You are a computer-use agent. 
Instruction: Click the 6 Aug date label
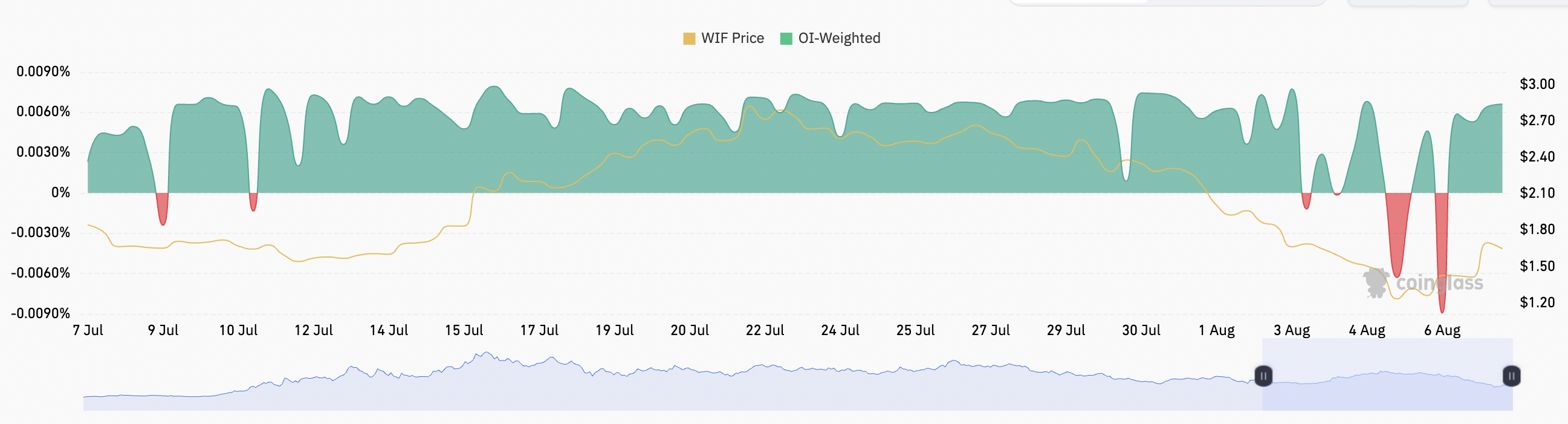(x=1442, y=330)
